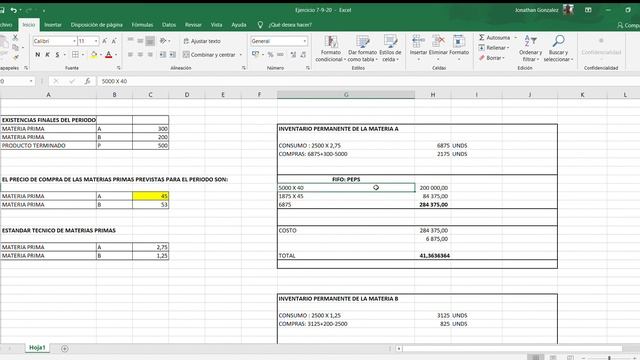Open Fuente dialog launcher arrow
Image resolution: width=640 pixels, height=360 pixels.
(119, 68)
